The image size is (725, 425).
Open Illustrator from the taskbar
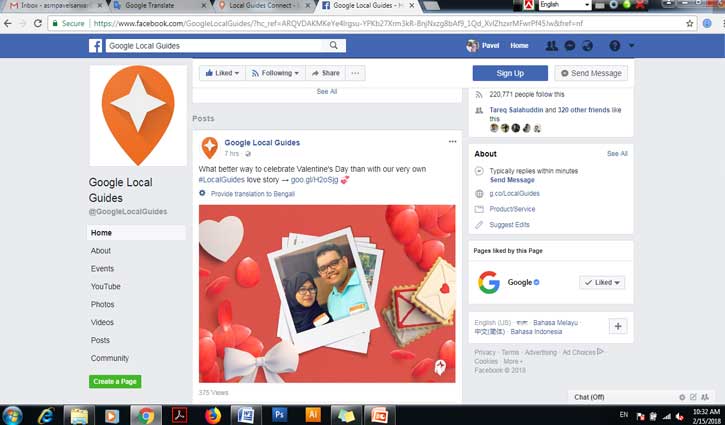(313, 415)
